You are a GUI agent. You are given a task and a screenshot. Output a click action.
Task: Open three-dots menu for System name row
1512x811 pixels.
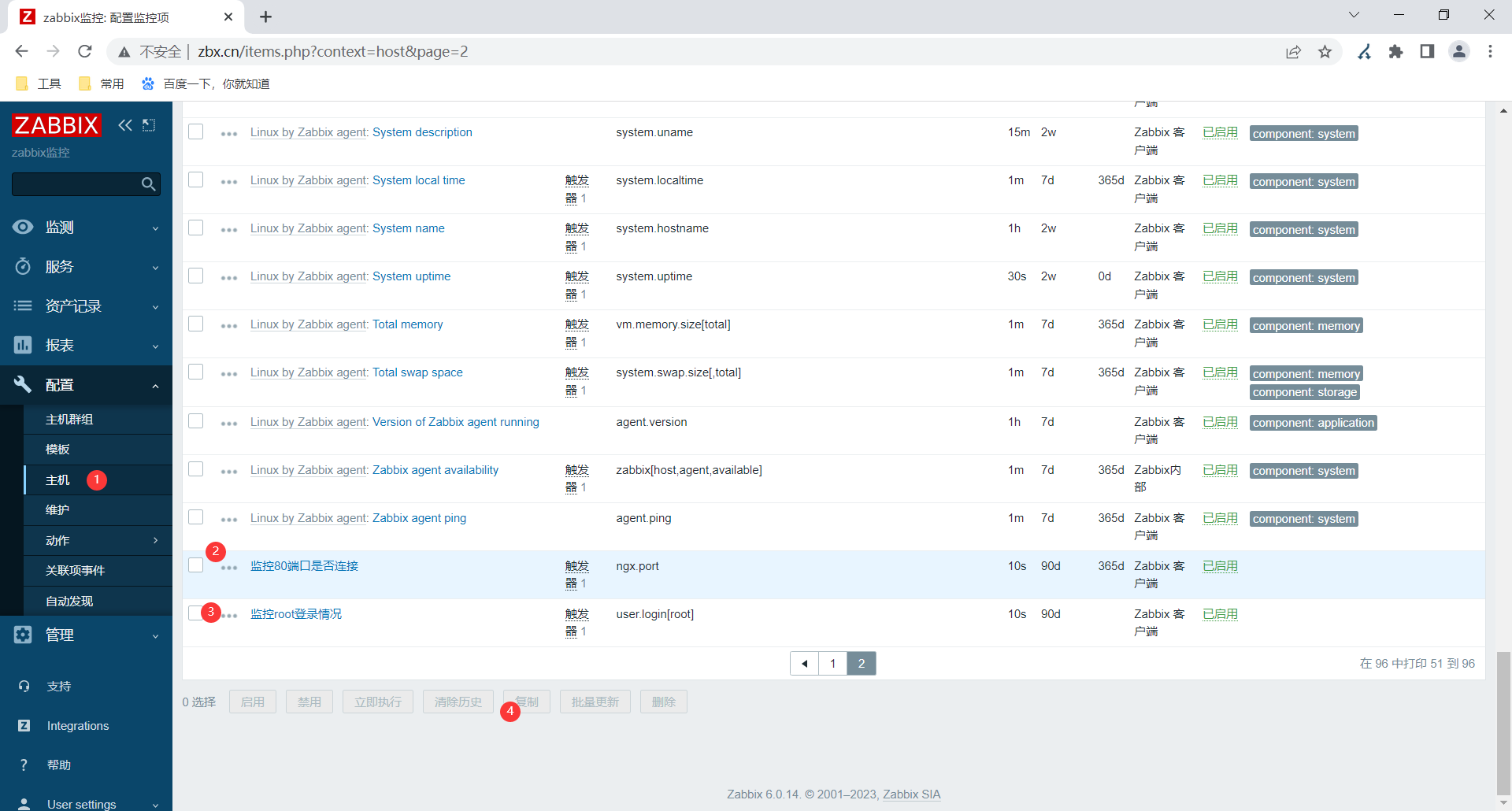tap(229, 230)
